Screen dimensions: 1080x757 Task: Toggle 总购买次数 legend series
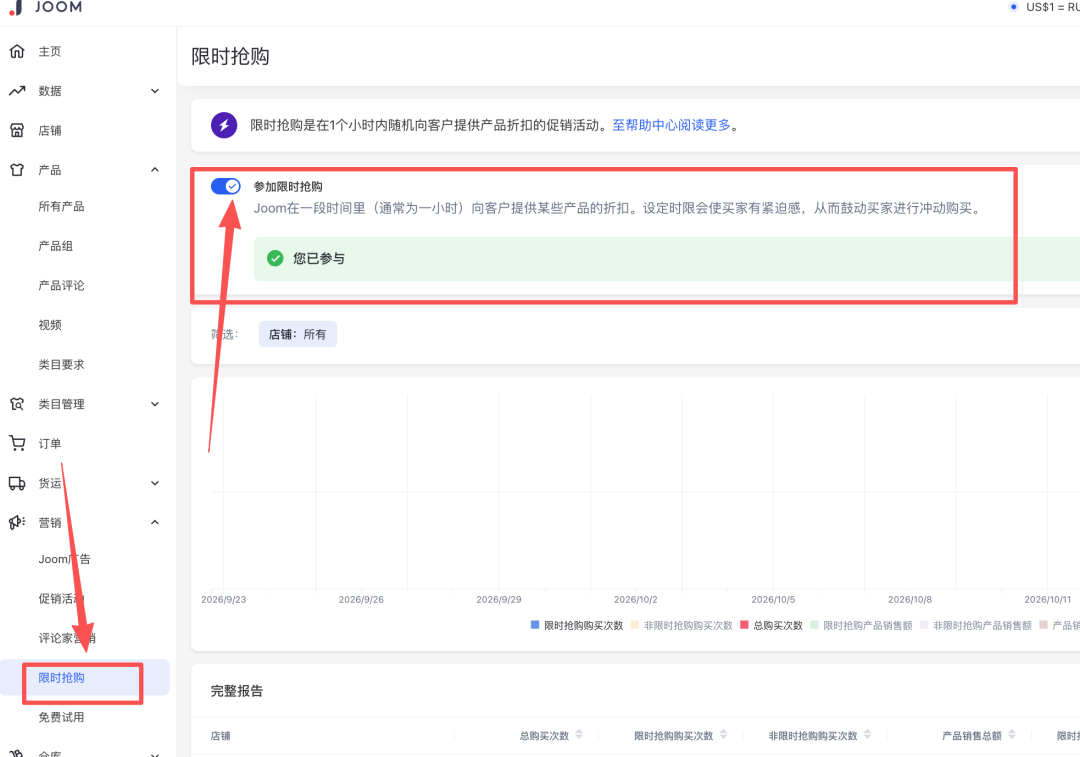pyautogui.click(x=771, y=625)
